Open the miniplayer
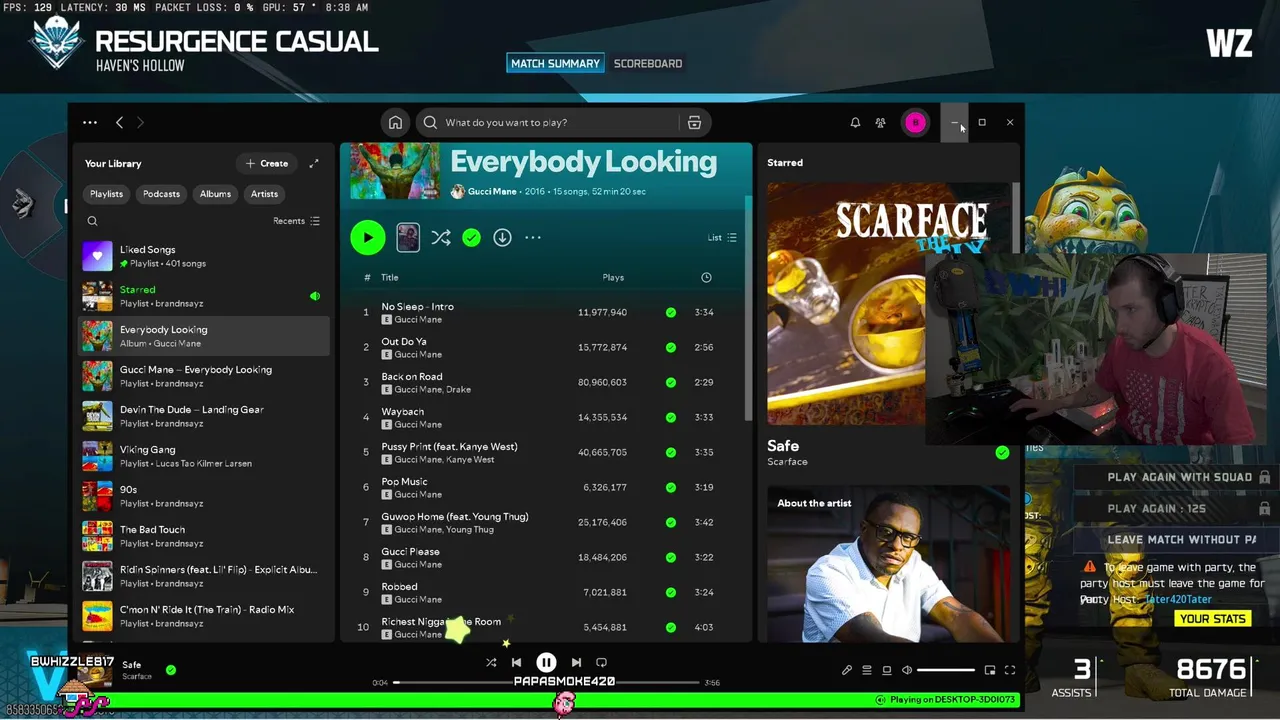 pyautogui.click(x=990, y=670)
